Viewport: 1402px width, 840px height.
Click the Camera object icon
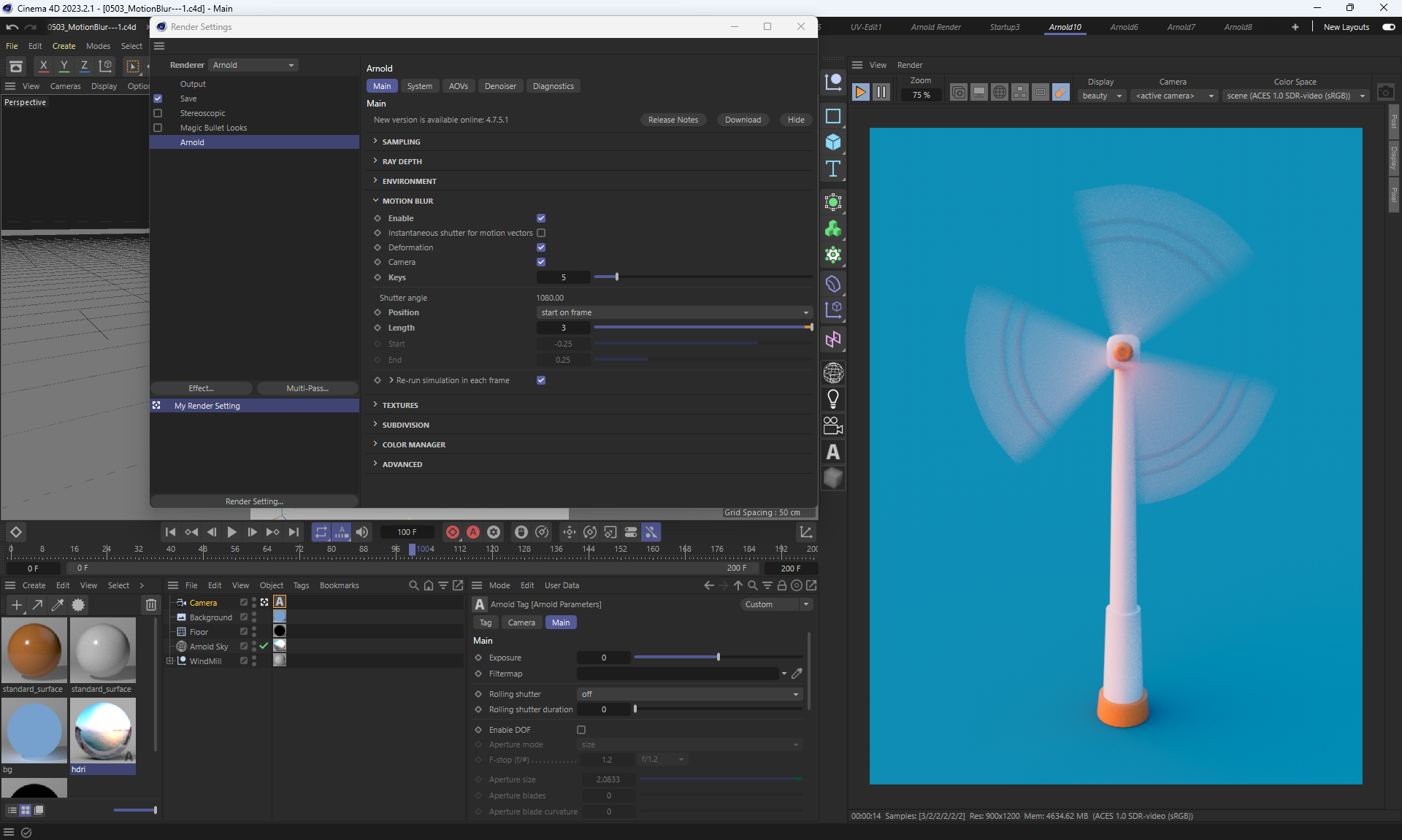click(833, 425)
